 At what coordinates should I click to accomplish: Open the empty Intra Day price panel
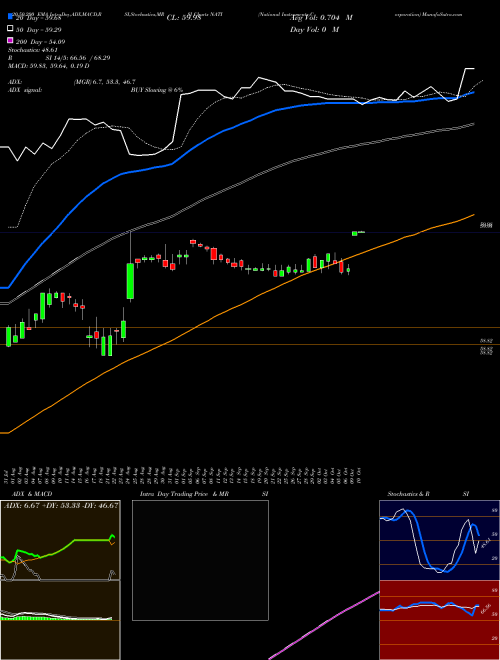(x=200, y=560)
